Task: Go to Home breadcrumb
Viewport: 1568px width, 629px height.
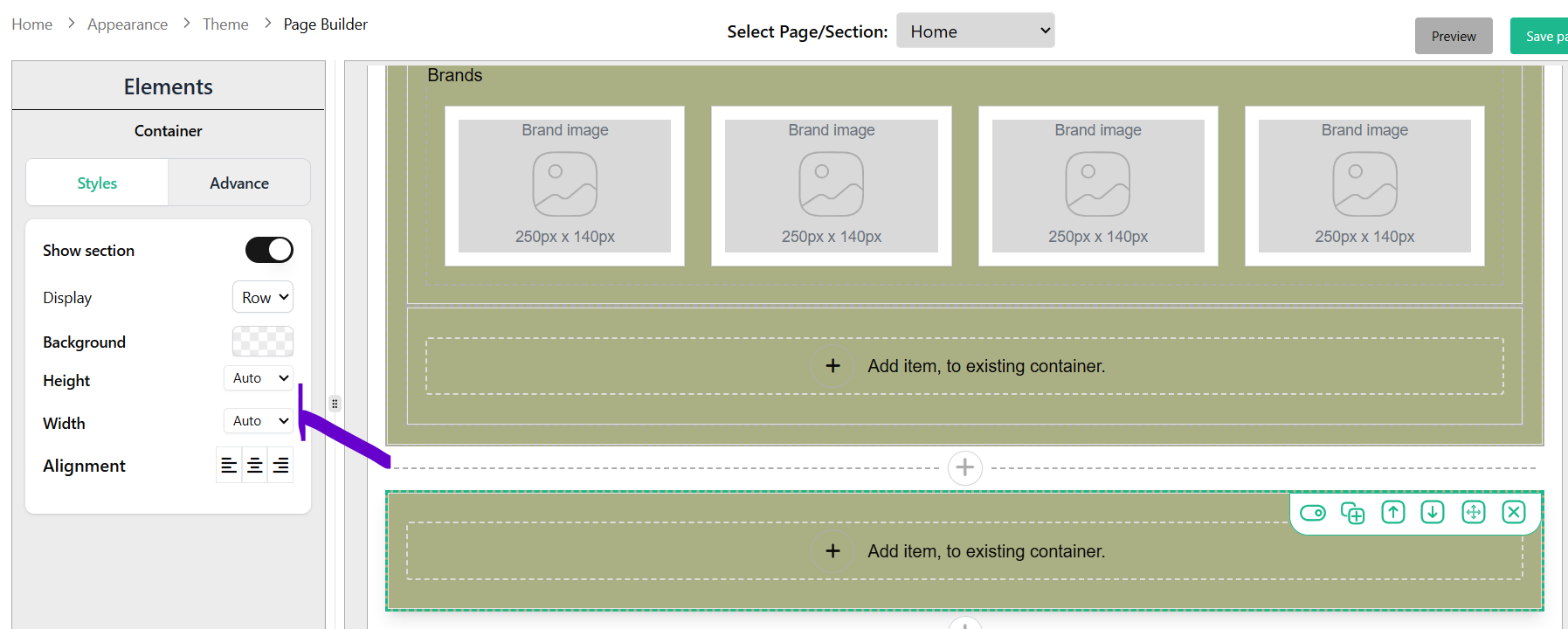Action: click(32, 24)
